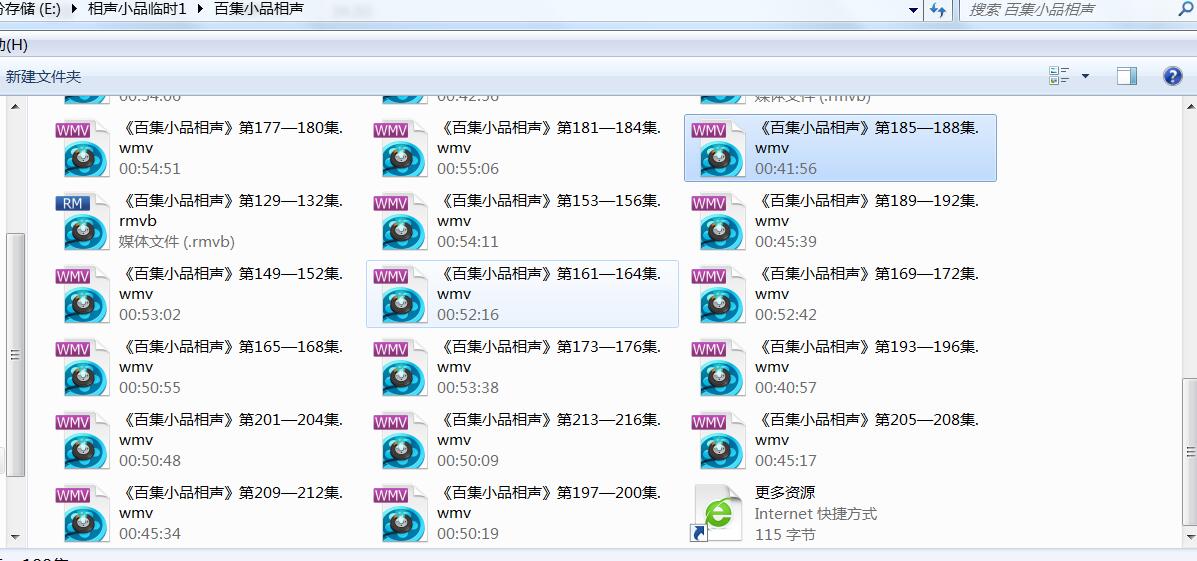Screen dimensions: 1197x561
Task: Click WMV icon of 第197—200集 file
Action: [402, 514]
